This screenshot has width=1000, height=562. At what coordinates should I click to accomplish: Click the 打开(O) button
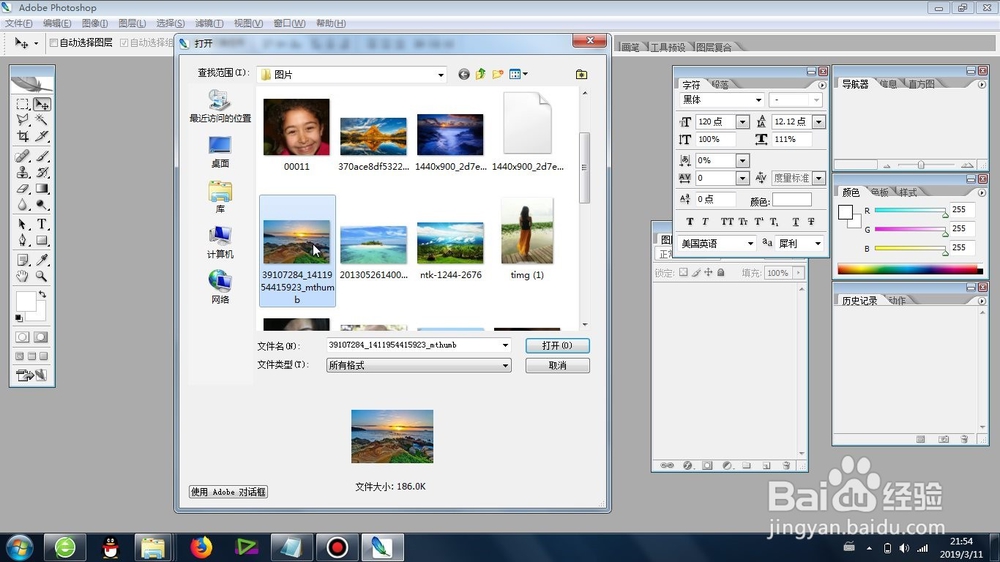point(557,345)
